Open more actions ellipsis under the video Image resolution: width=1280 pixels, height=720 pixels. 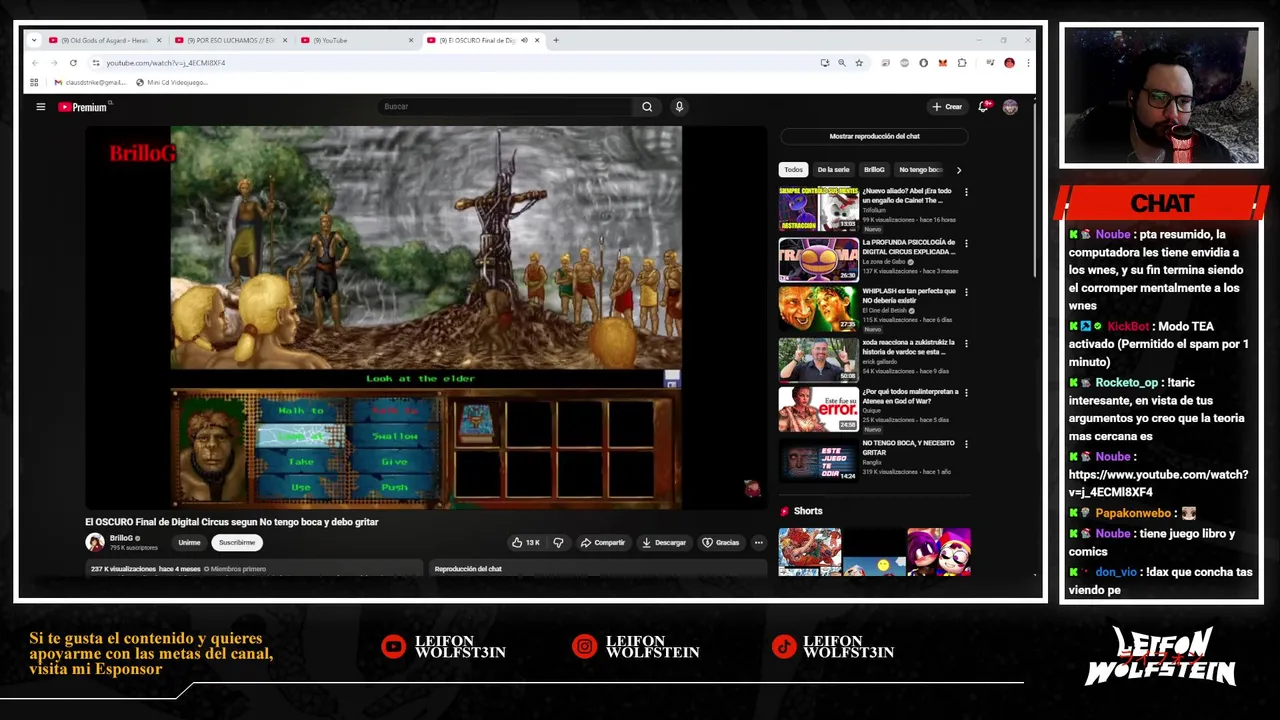click(758, 543)
